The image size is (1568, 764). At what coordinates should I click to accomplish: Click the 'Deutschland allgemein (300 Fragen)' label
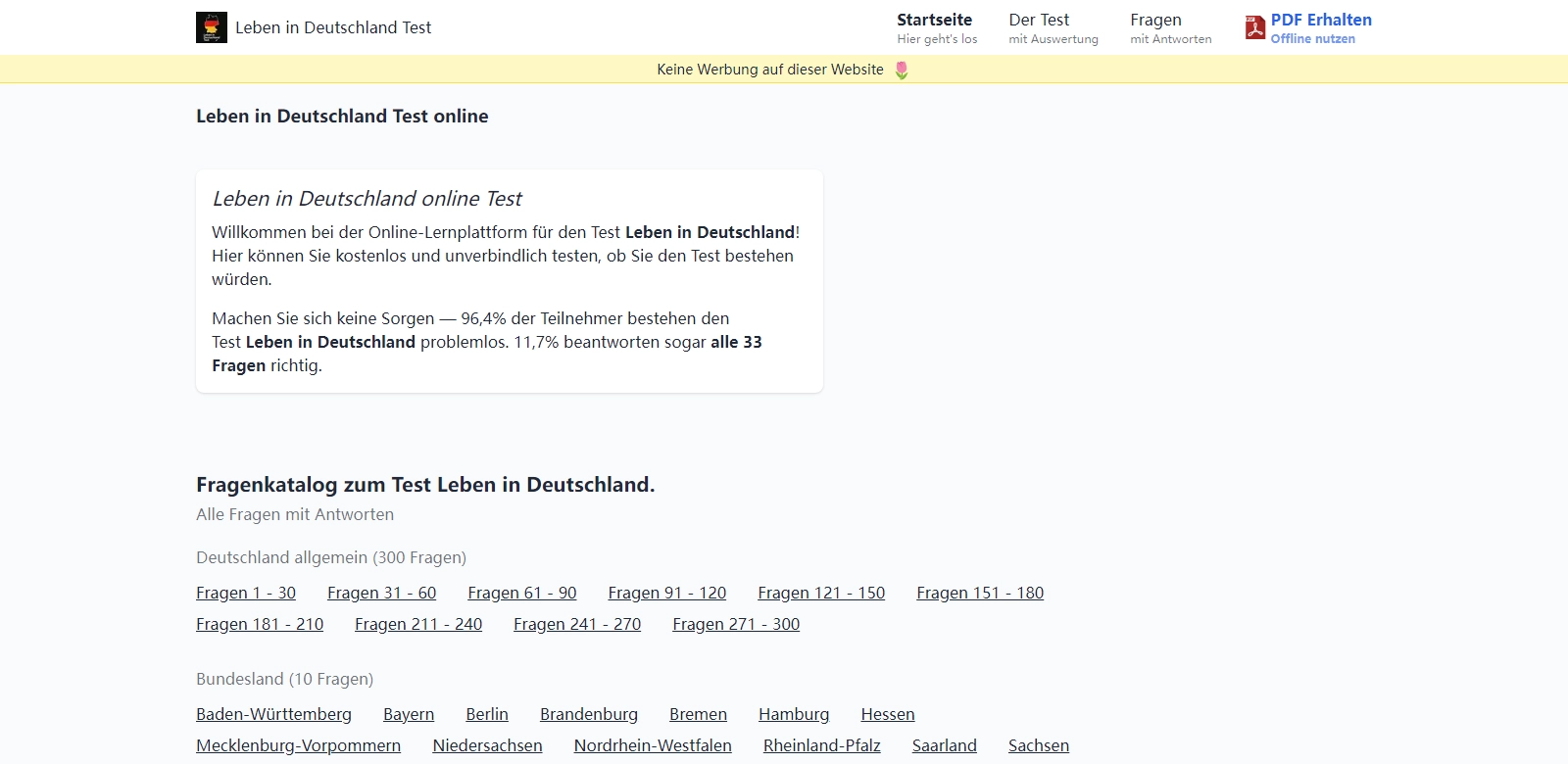[331, 557]
